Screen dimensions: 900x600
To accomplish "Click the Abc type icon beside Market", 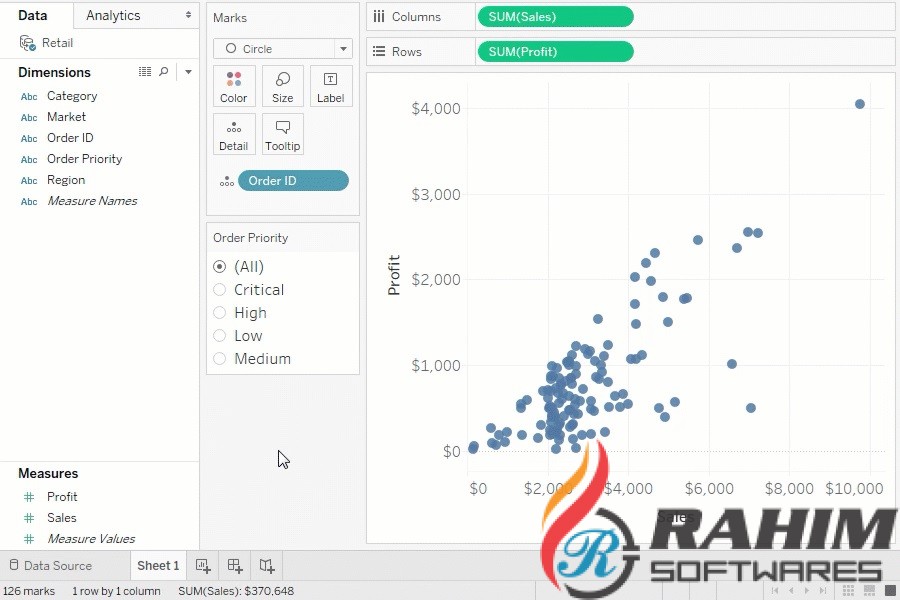I will [29, 118].
